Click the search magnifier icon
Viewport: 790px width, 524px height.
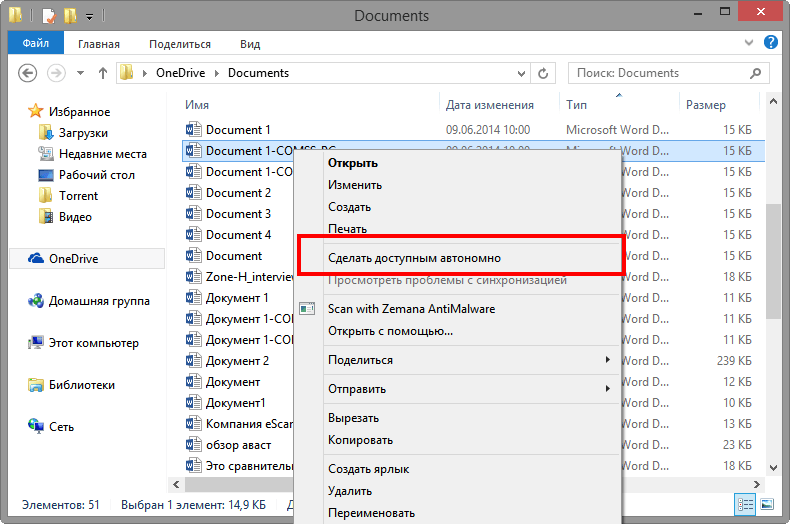(755, 73)
